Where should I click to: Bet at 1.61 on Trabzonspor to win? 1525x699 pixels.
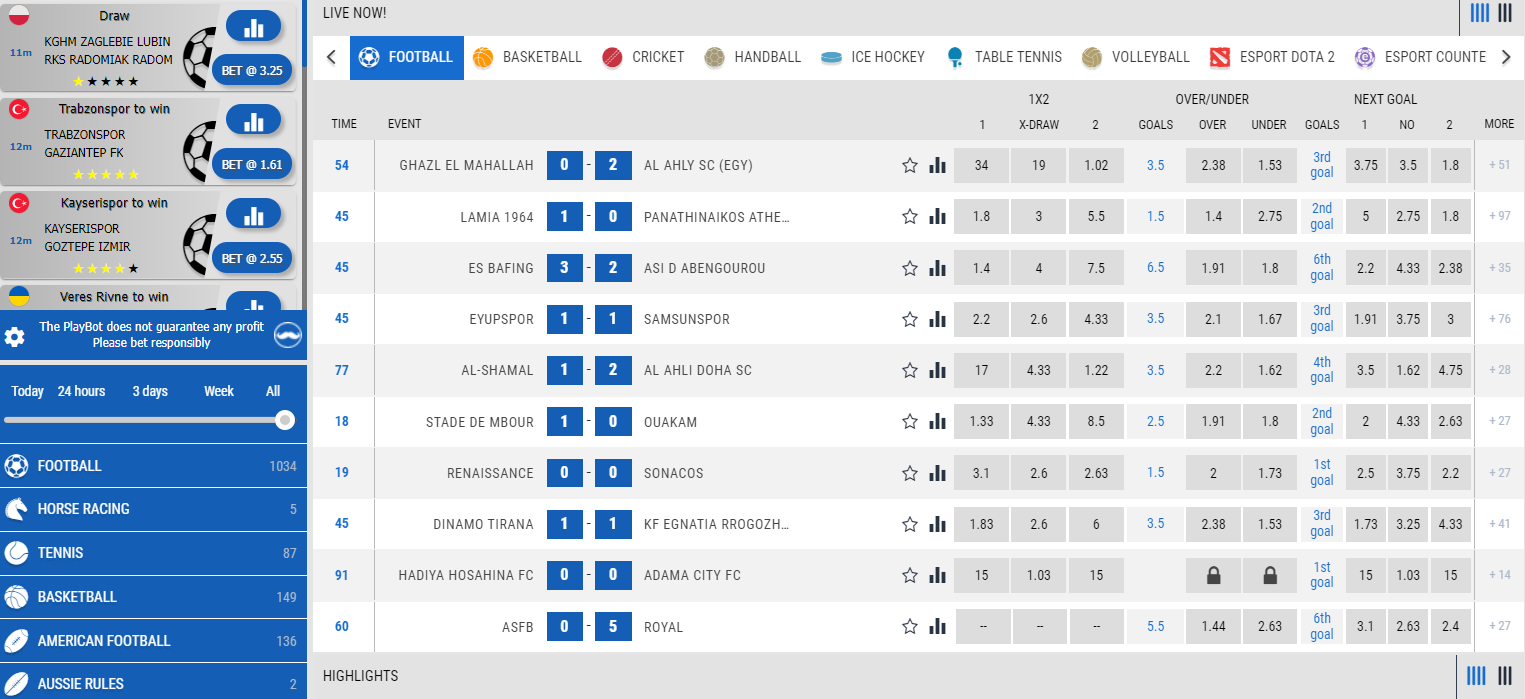(x=252, y=165)
